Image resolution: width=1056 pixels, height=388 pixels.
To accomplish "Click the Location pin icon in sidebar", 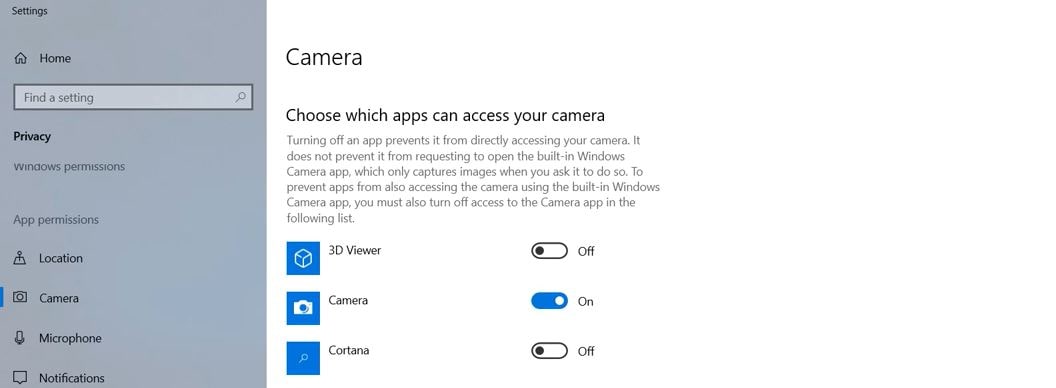I will [20, 258].
